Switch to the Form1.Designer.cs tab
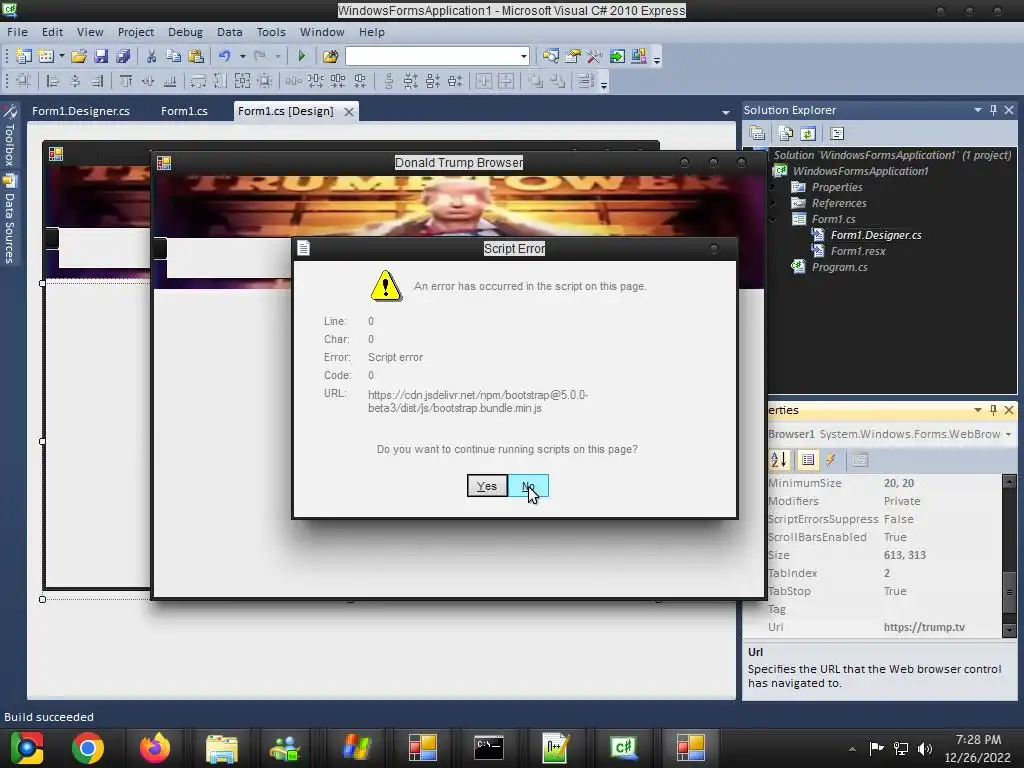Screen dimensions: 1024x768 tap(81, 111)
